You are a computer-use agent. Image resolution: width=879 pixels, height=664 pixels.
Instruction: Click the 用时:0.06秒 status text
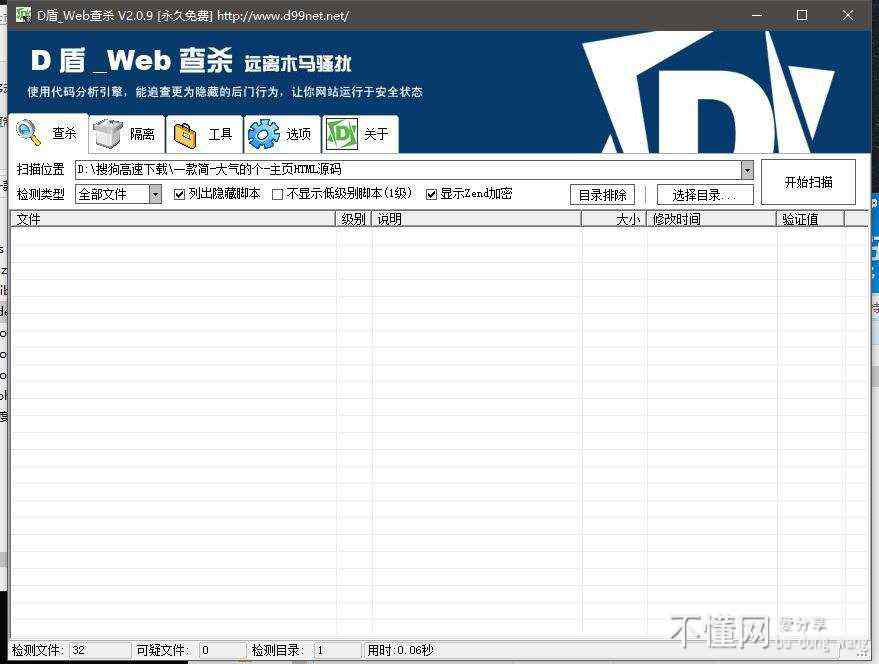[400, 650]
